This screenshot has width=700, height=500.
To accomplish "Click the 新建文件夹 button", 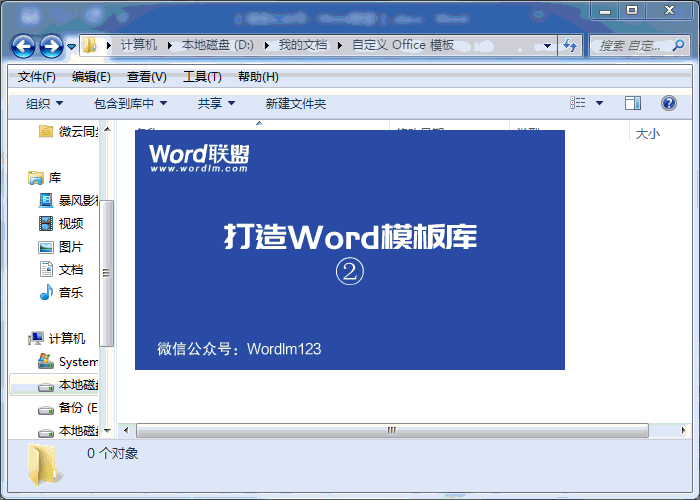I will click(296, 104).
